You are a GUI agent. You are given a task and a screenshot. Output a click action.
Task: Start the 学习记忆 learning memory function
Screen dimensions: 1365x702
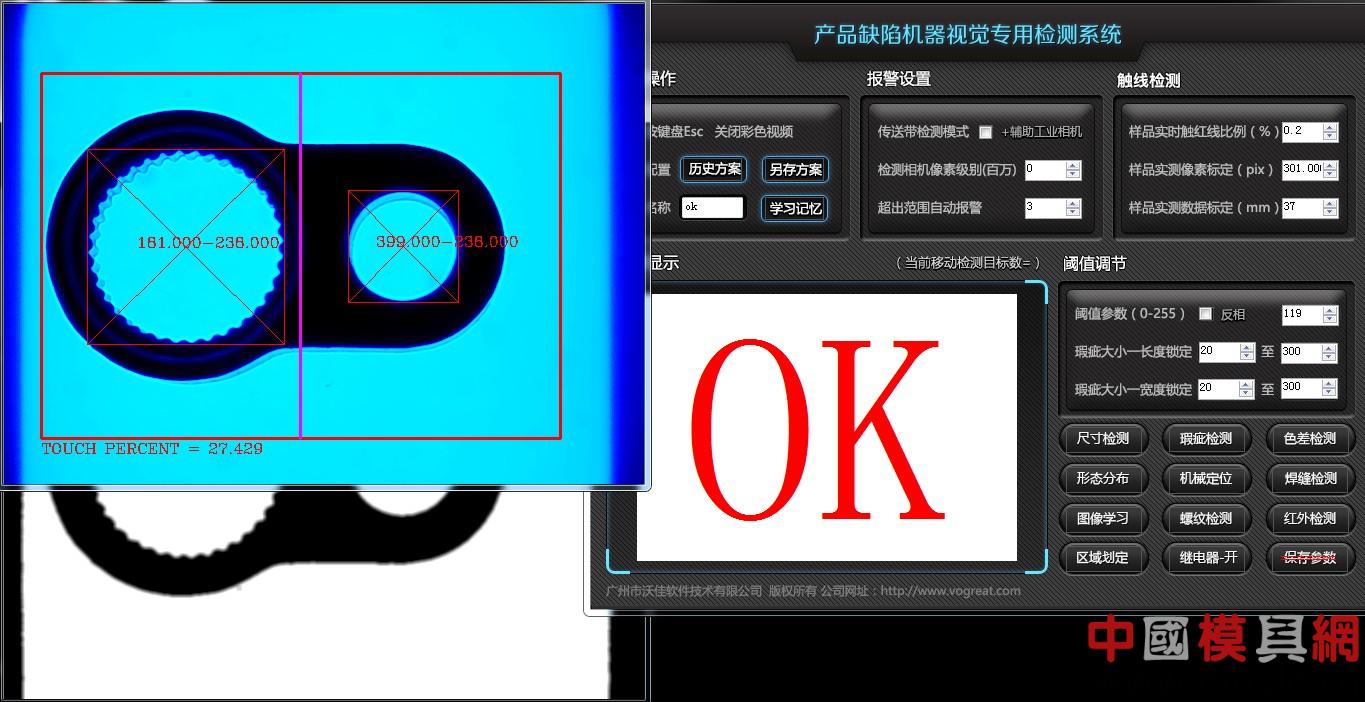[x=795, y=208]
